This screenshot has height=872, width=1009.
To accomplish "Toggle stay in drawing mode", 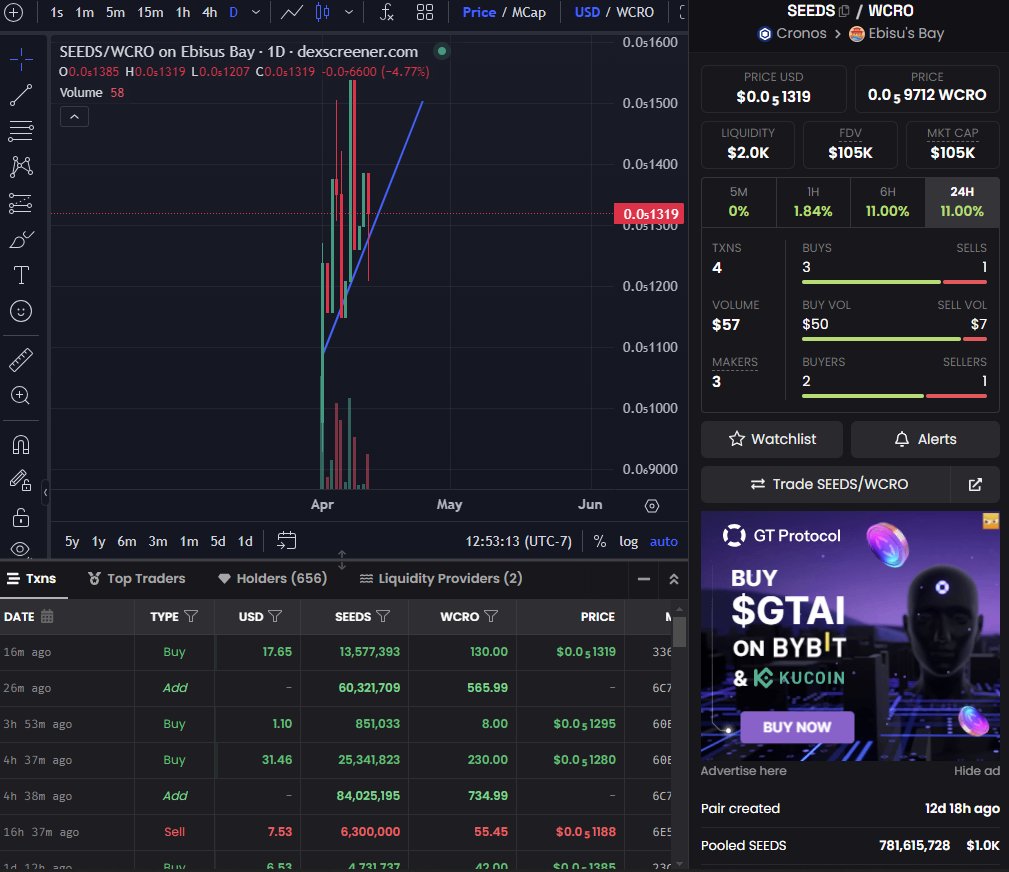I will pos(21,480).
